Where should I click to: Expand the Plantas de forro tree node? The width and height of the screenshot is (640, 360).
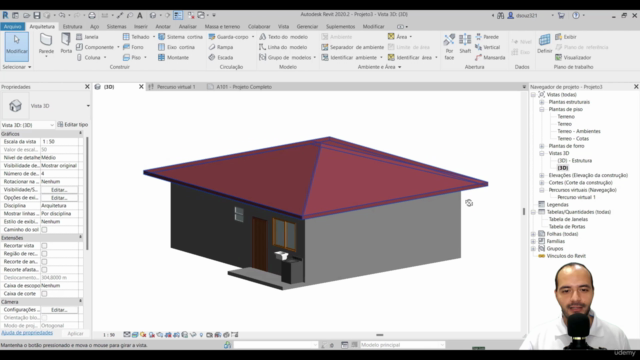542,146
